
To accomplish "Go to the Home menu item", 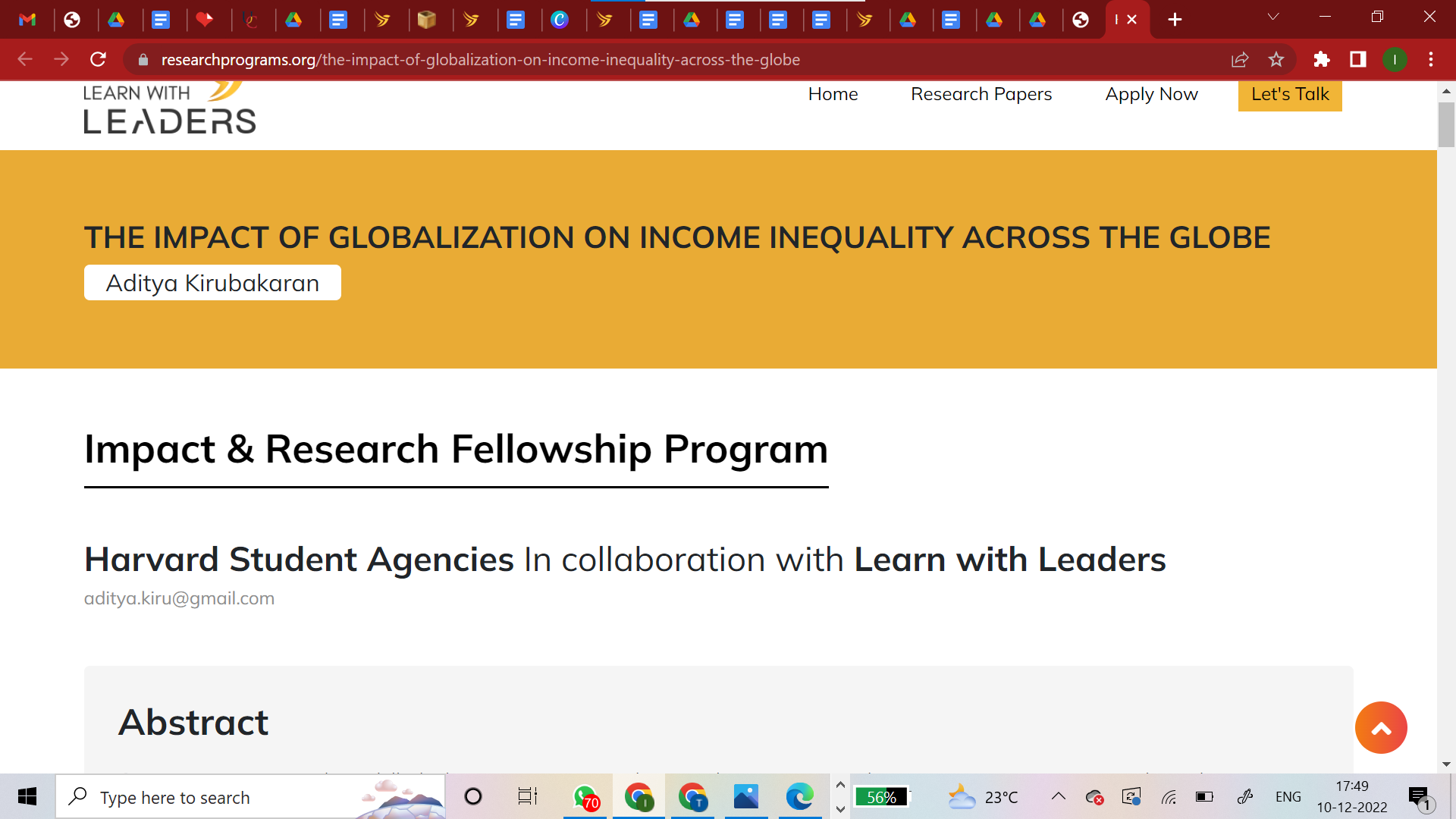I will tap(833, 94).
